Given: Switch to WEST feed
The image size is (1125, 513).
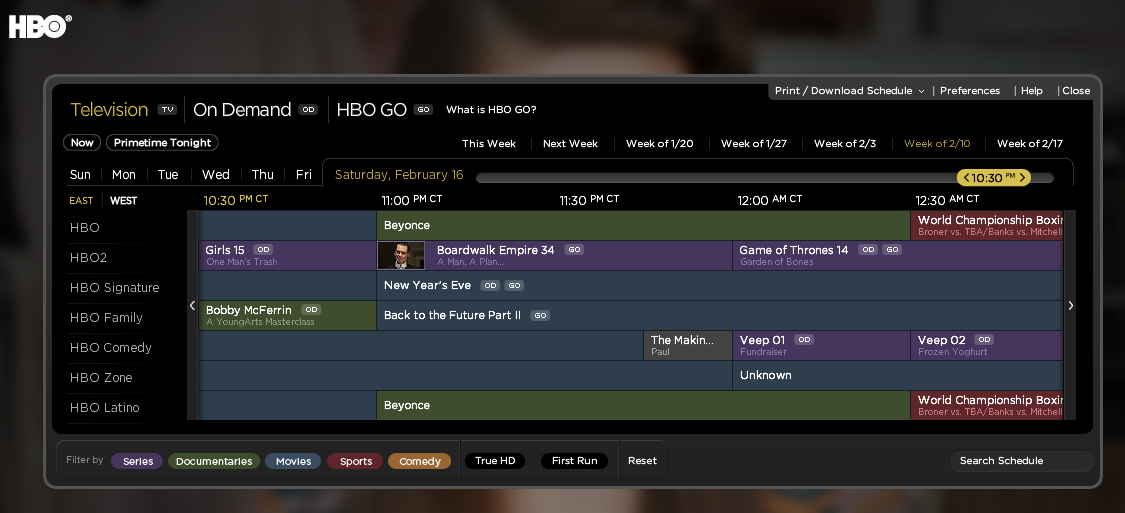Looking at the screenshot, I should tap(123, 201).
